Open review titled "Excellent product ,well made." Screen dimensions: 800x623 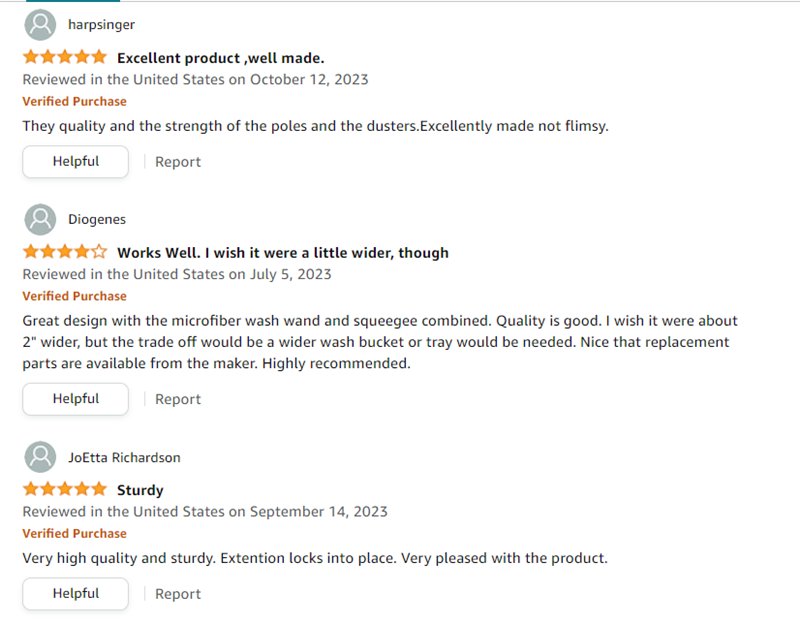220,57
